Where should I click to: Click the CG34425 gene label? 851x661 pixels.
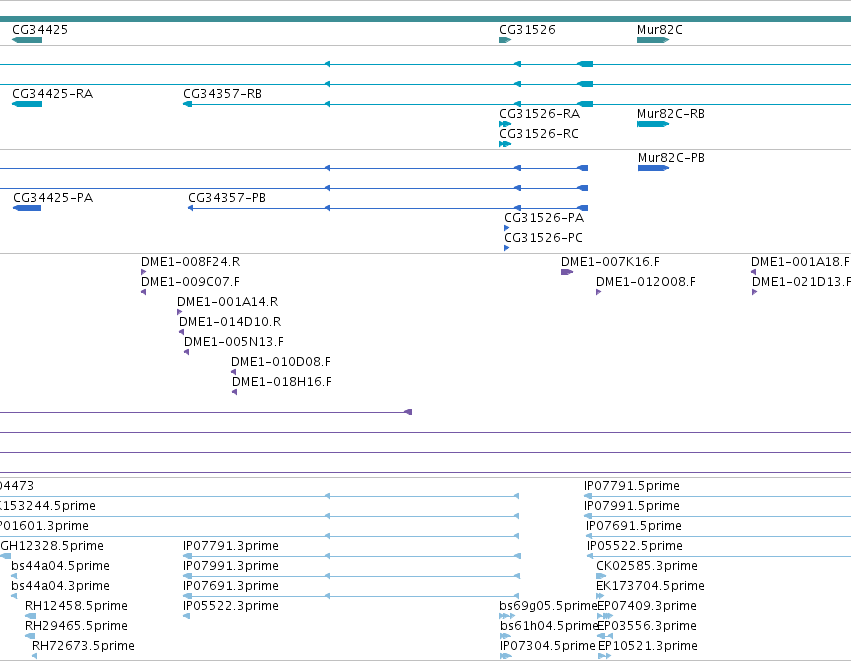(x=40, y=30)
